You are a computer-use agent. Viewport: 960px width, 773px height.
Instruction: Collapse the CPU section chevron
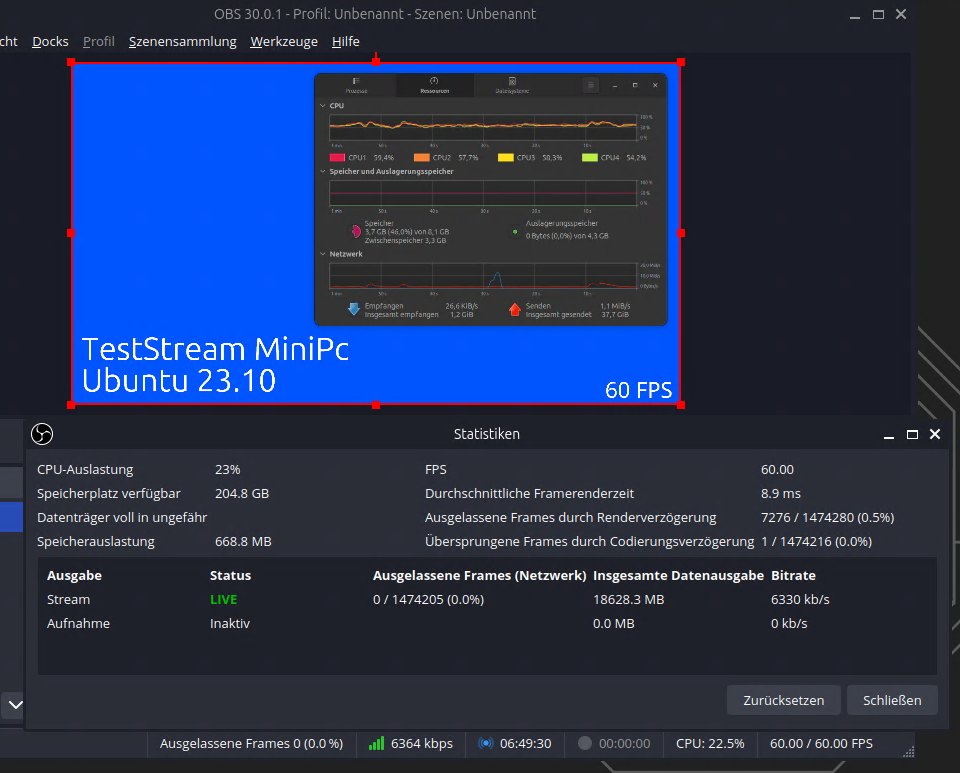tap(322, 105)
